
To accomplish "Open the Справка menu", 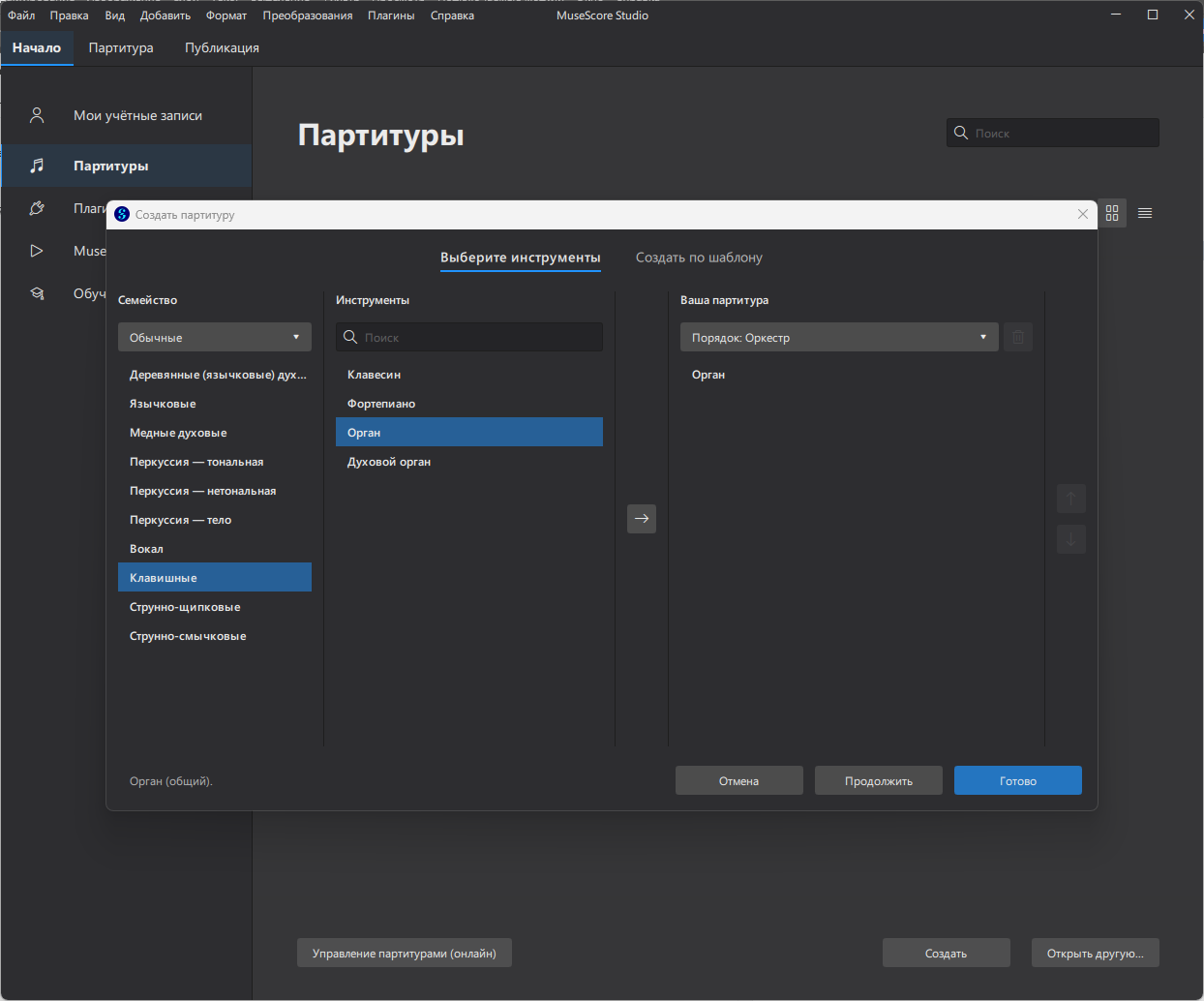I will 452,15.
